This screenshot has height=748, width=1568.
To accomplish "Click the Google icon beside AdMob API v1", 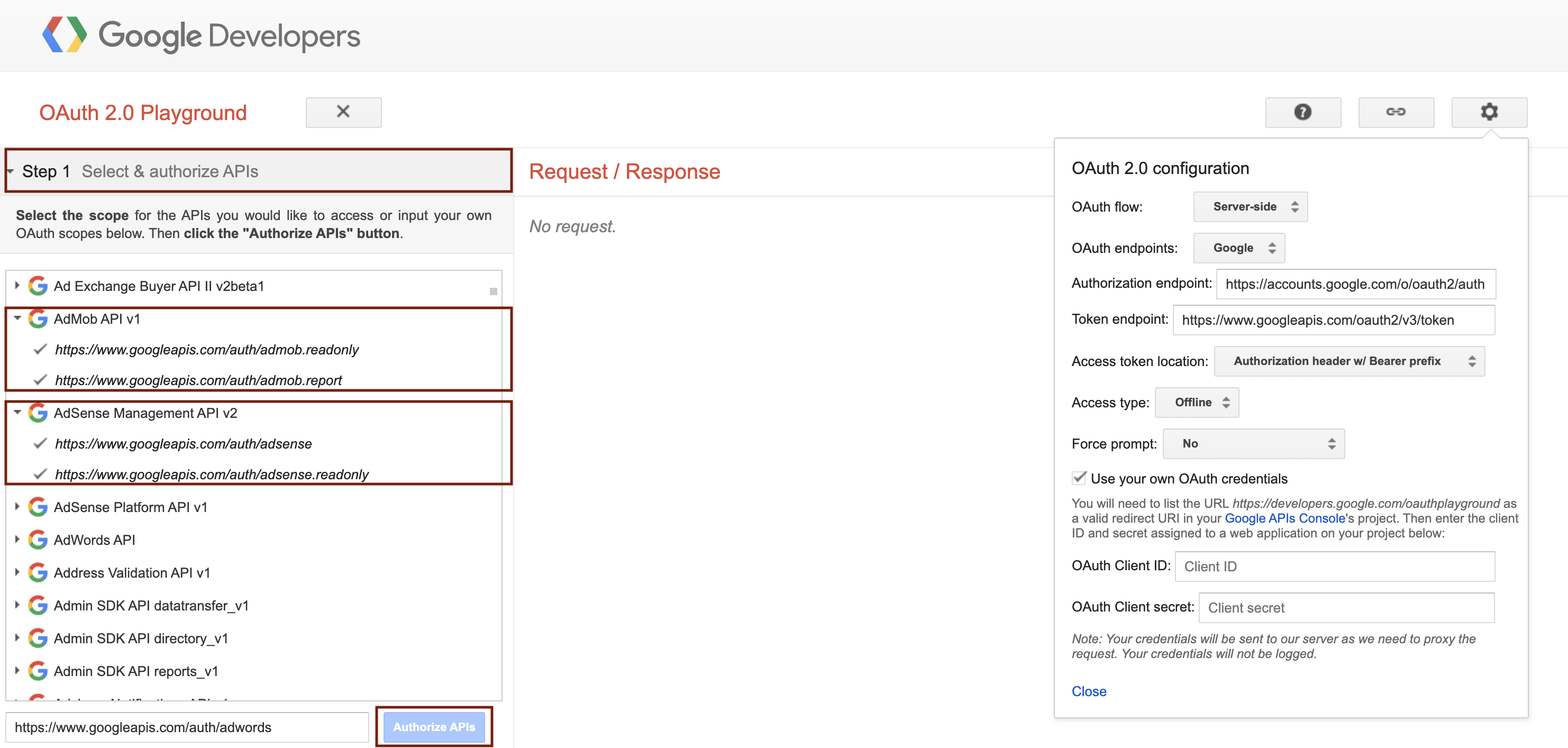I will [x=37, y=318].
